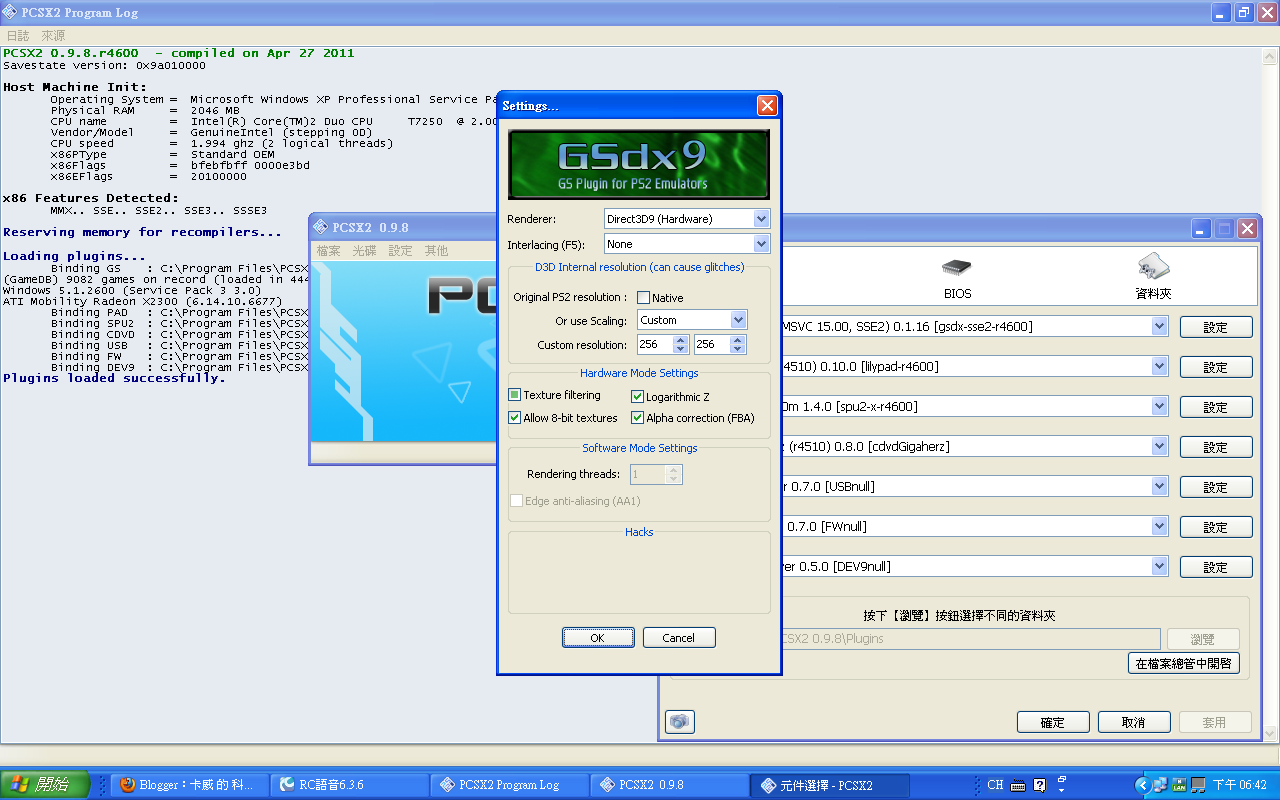Click the language bar help question-mark icon
The width and height of the screenshot is (1280, 800).
click(1040, 785)
